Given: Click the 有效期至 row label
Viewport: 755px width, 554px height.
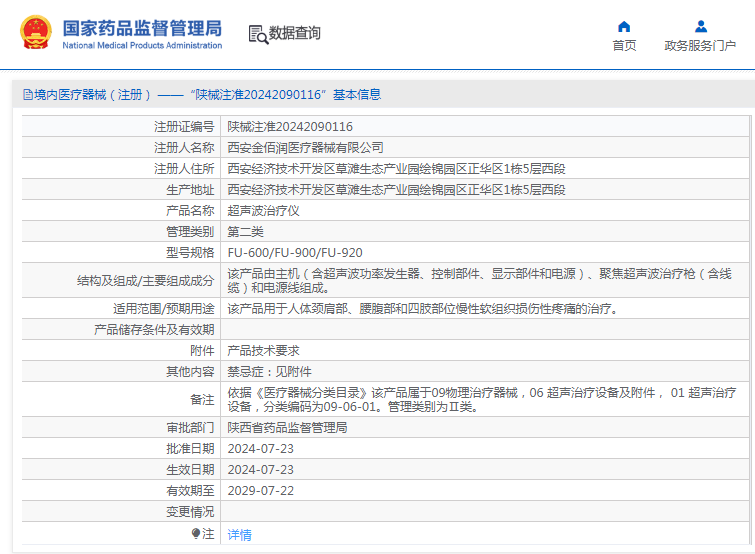Looking at the screenshot, I should [190, 491].
